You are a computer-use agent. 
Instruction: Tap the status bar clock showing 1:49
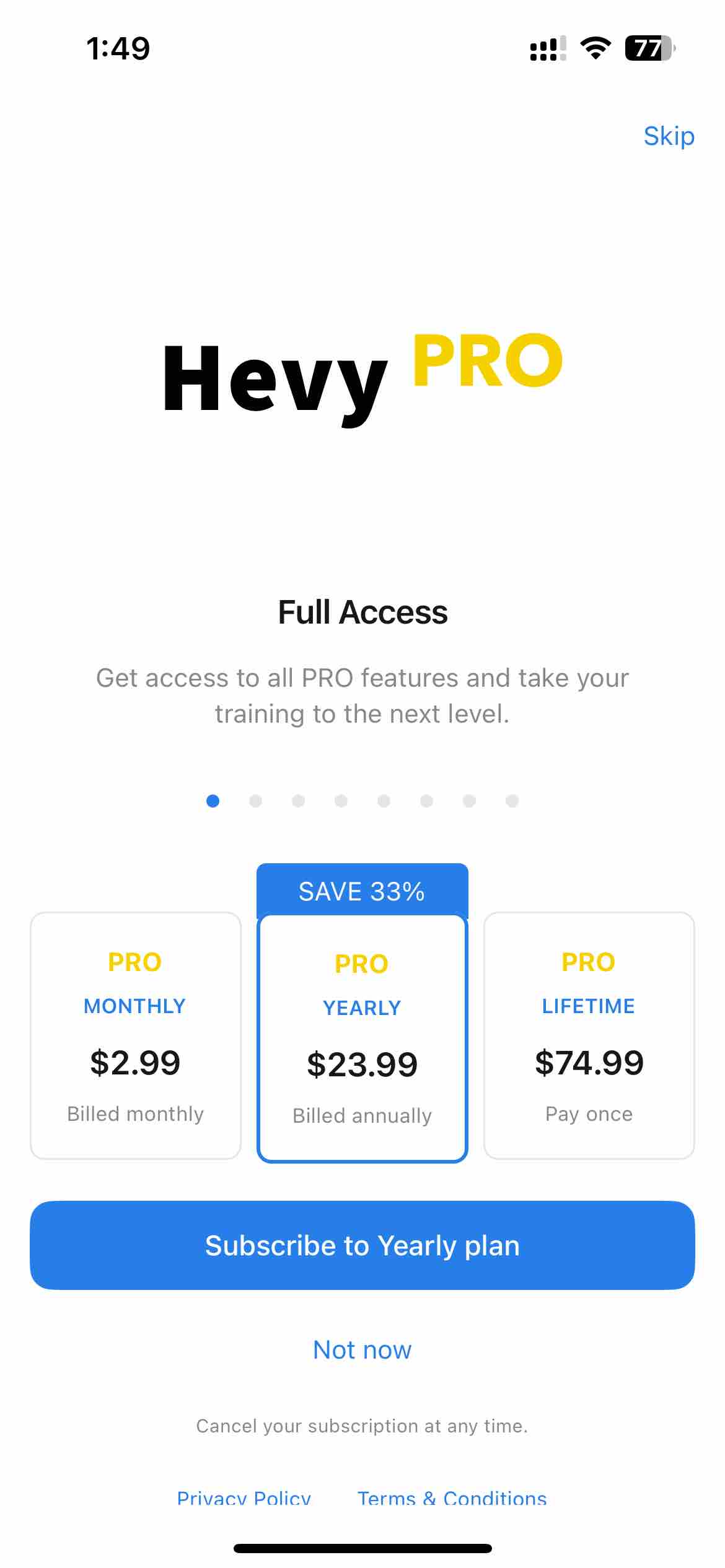[118, 48]
